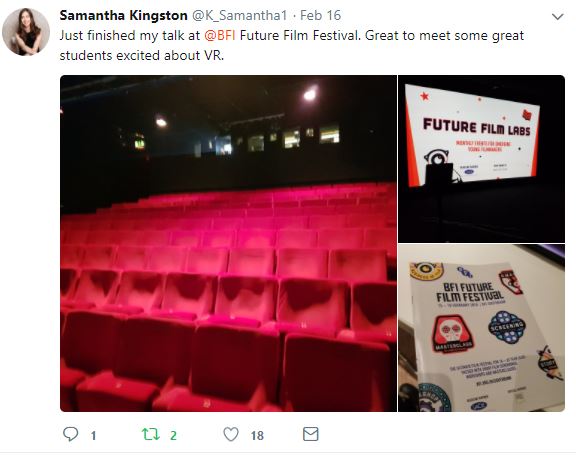Screen dimensions: 576x455
Task: Click the tweet text about VR students
Action: (292, 46)
